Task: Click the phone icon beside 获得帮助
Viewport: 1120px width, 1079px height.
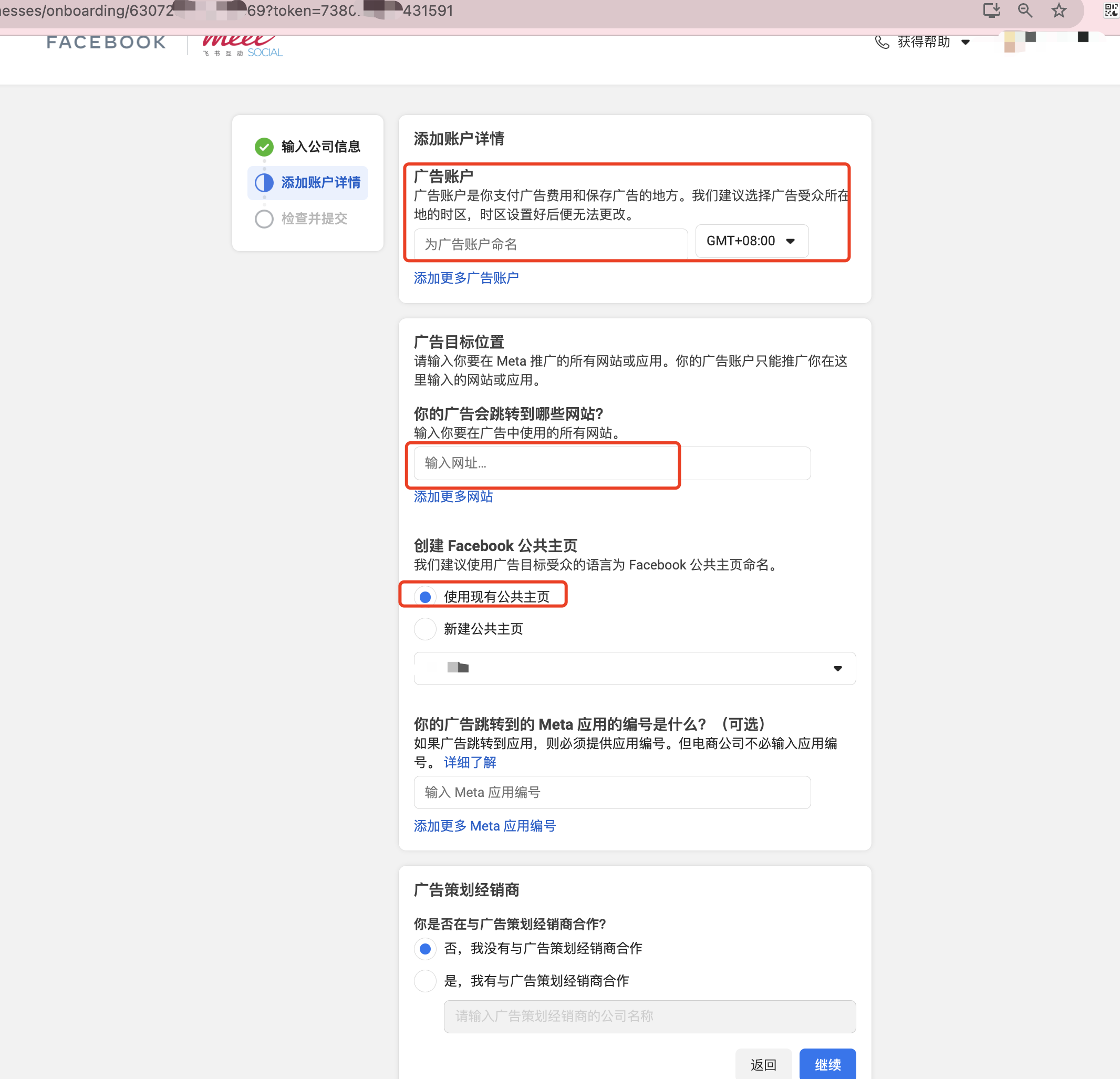Action: pyautogui.click(x=882, y=41)
